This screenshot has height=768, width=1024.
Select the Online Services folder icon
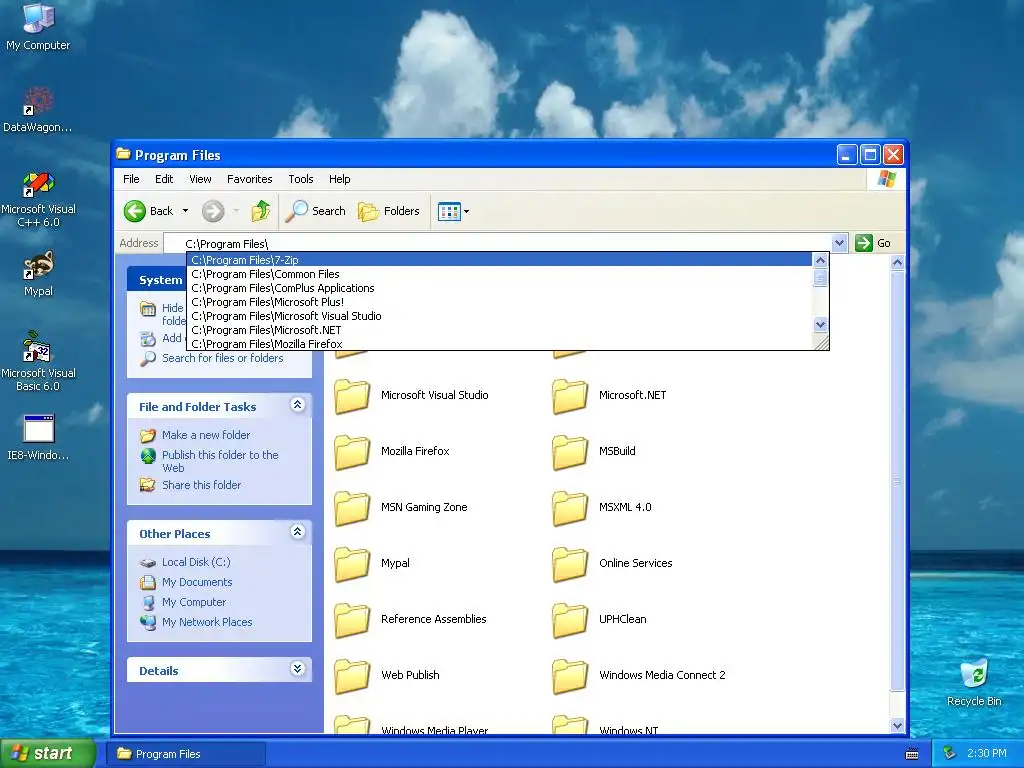click(570, 564)
